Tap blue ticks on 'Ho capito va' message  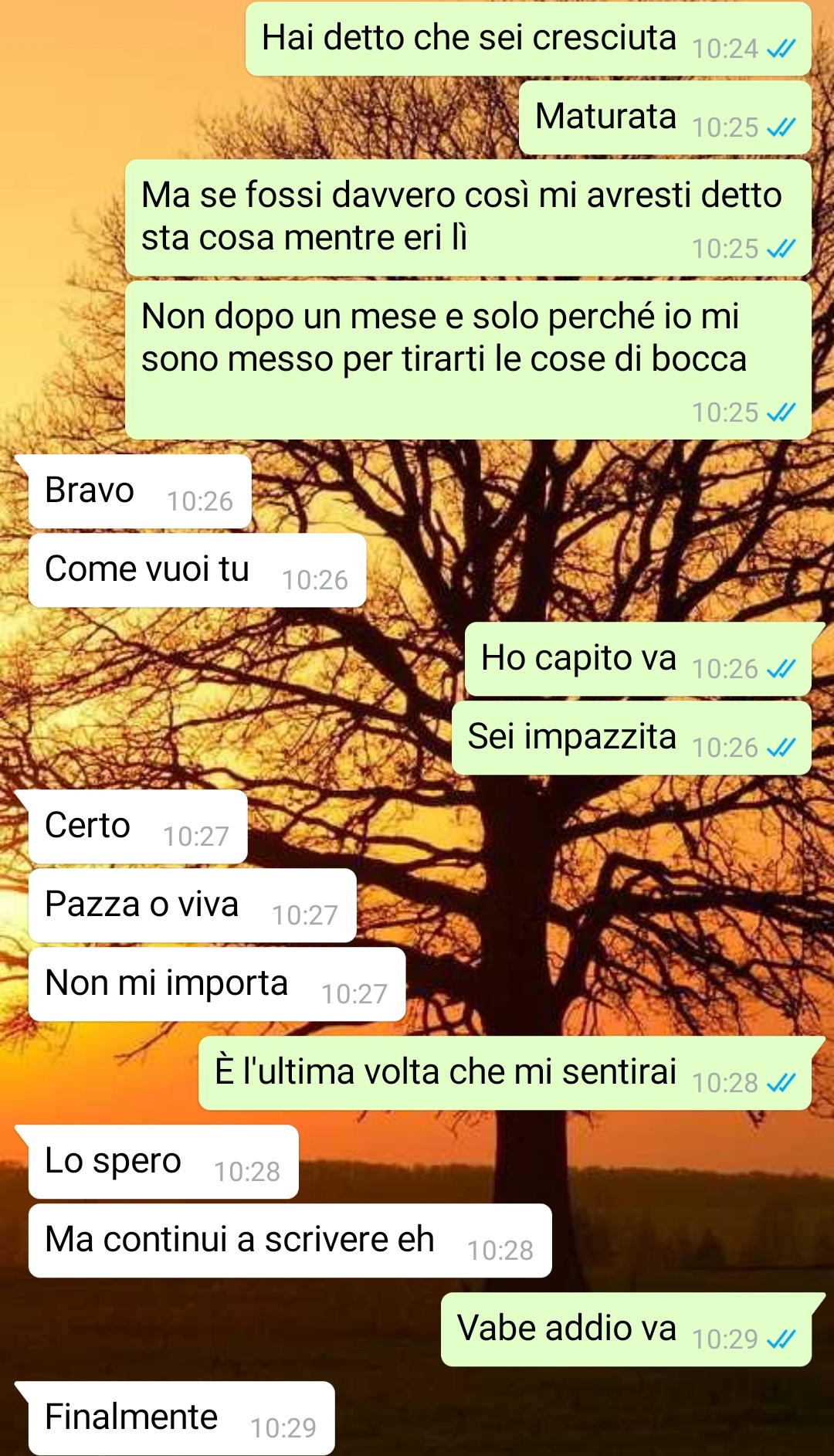pyautogui.click(x=781, y=669)
